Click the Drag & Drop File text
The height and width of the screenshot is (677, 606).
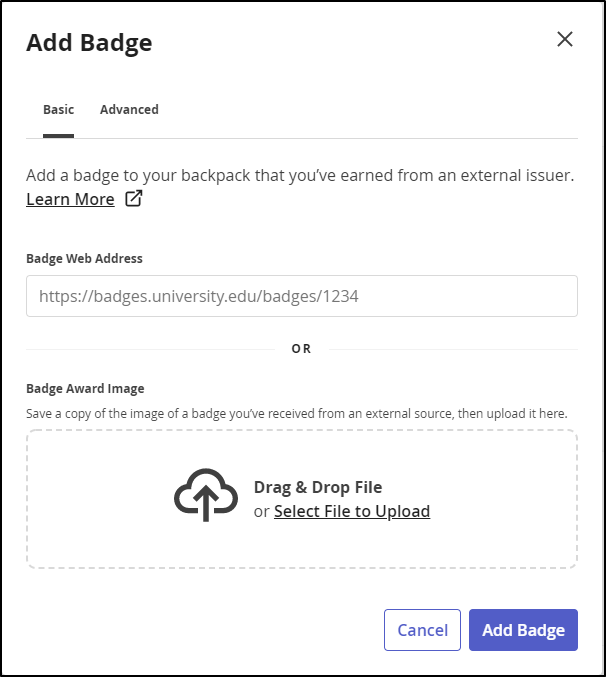click(318, 487)
